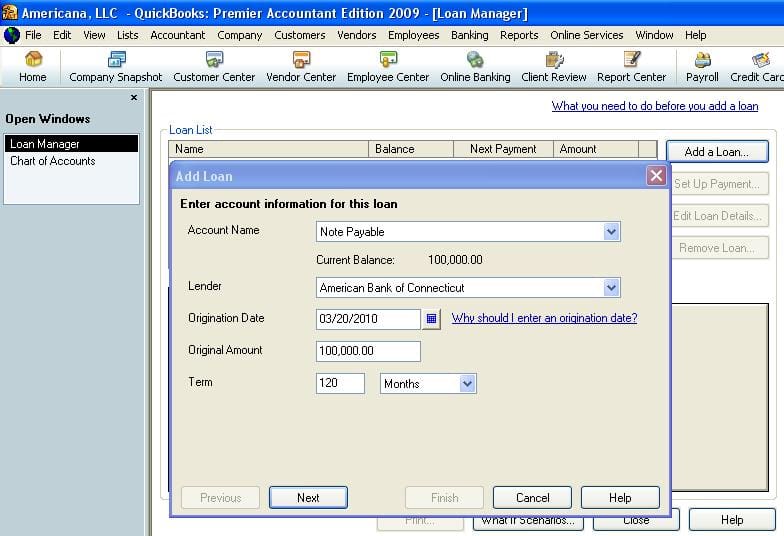784x536 pixels.
Task: Open the Help menu in menu bar
Action: [x=696, y=35]
